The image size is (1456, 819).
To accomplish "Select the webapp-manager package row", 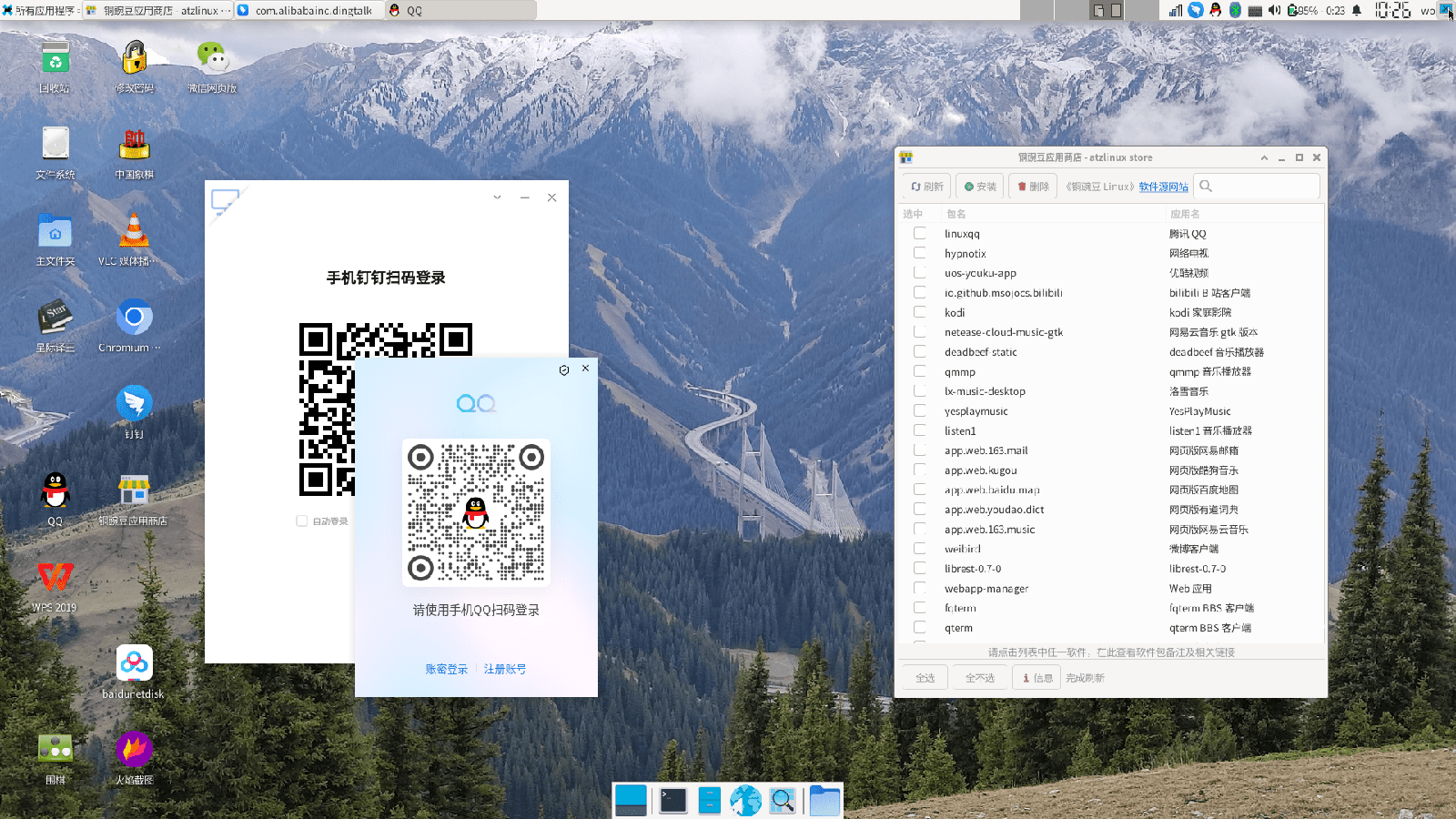I will coord(1110,589).
